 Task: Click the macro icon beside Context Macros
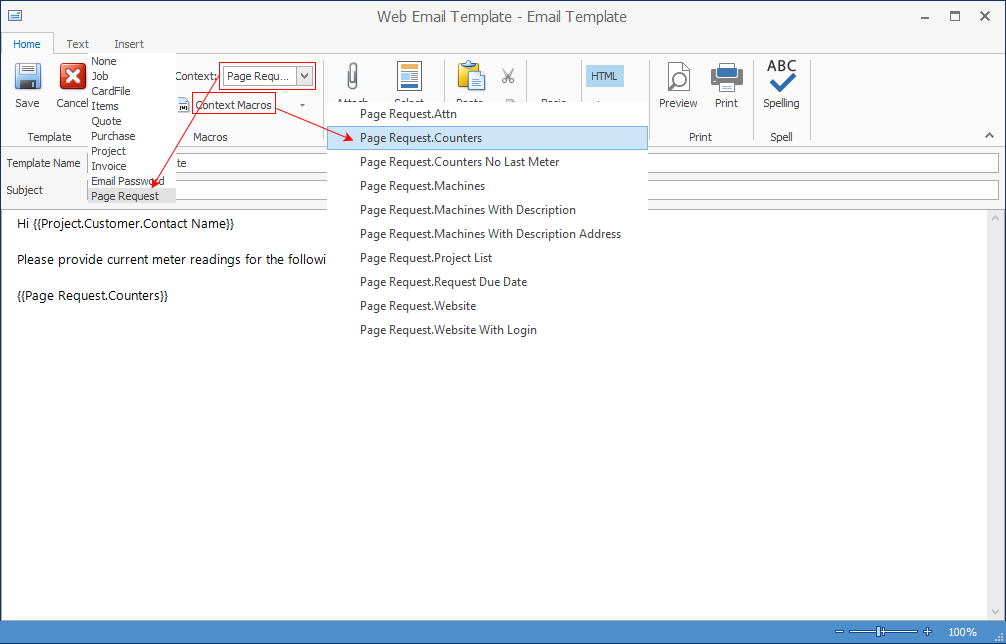click(183, 105)
